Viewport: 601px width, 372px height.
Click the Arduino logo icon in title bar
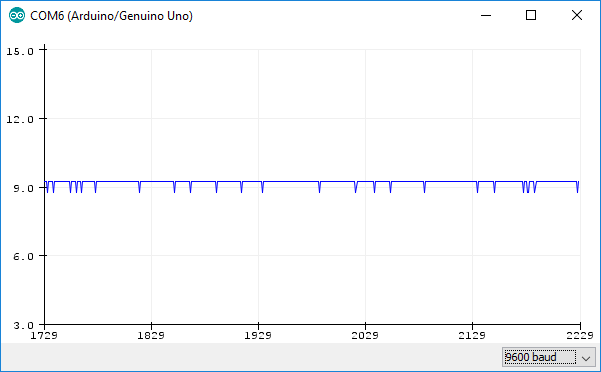point(17,16)
